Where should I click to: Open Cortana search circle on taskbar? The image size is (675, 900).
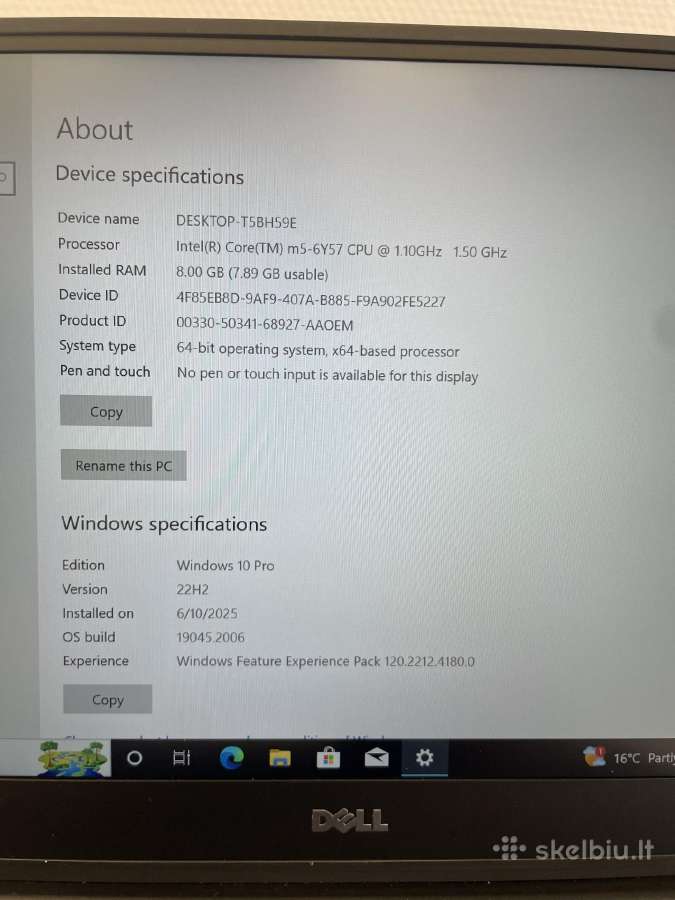pos(134,758)
